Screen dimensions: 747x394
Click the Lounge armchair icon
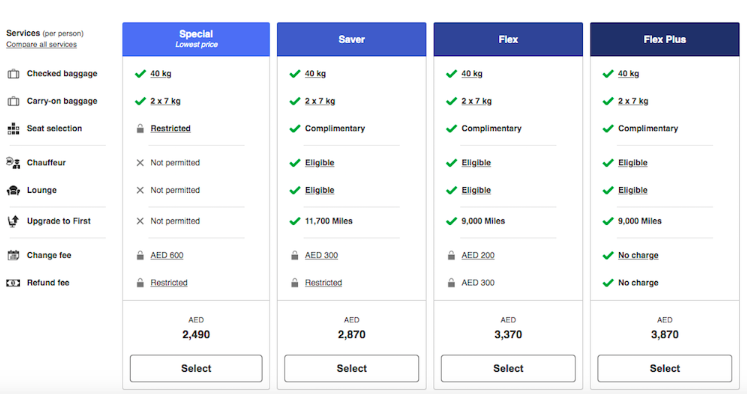point(13,191)
